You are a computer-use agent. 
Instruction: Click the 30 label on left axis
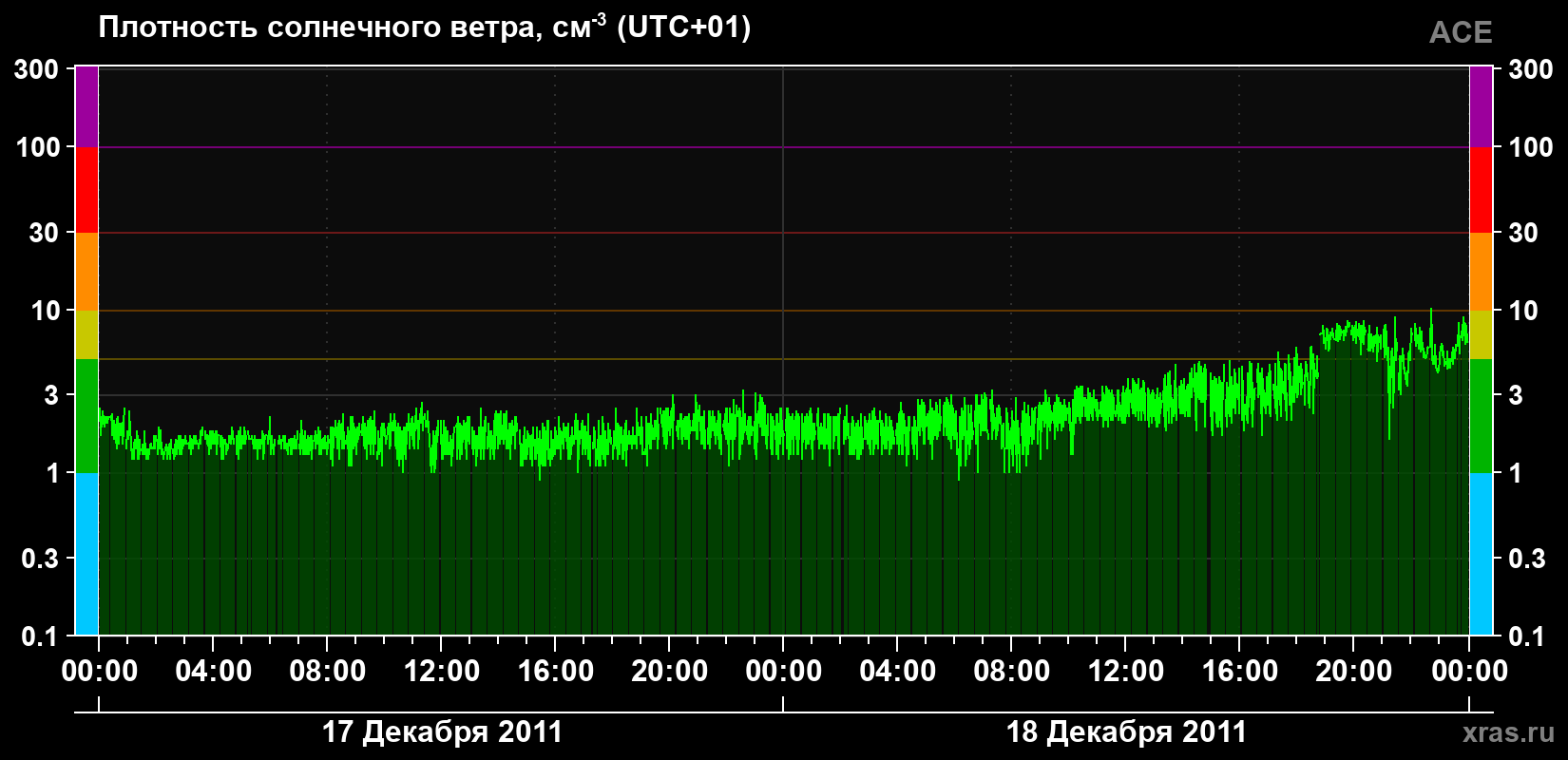[x=45, y=233]
